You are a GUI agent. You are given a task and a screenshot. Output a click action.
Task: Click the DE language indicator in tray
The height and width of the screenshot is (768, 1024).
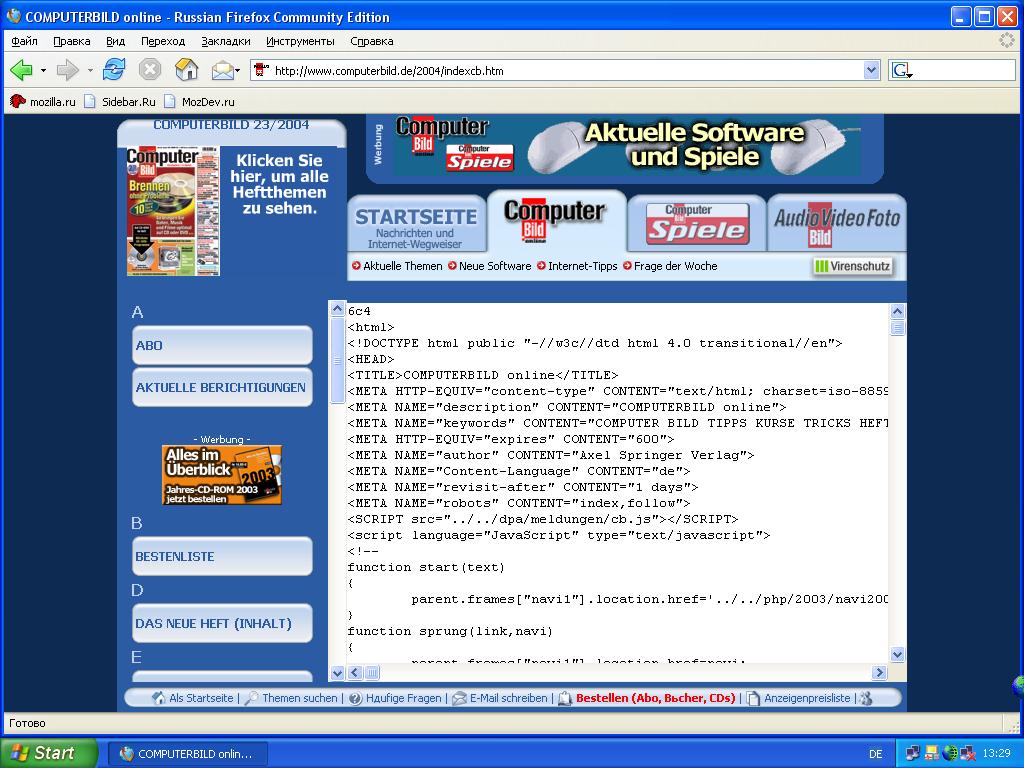[x=876, y=754]
